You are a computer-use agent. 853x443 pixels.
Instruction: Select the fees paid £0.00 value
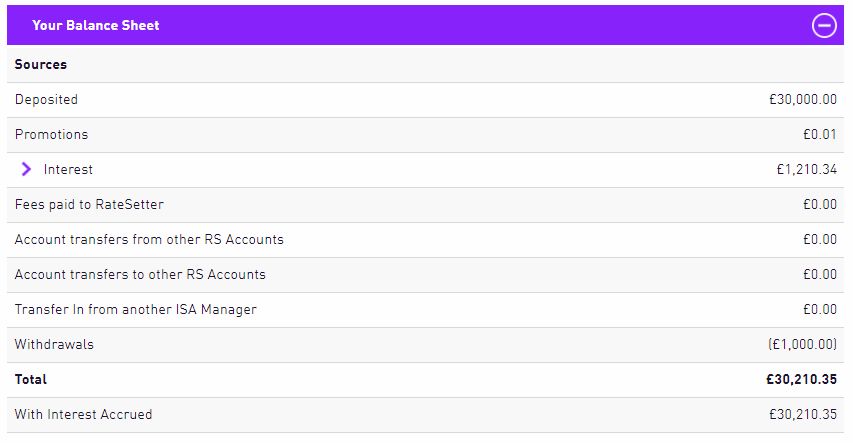pos(820,204)
